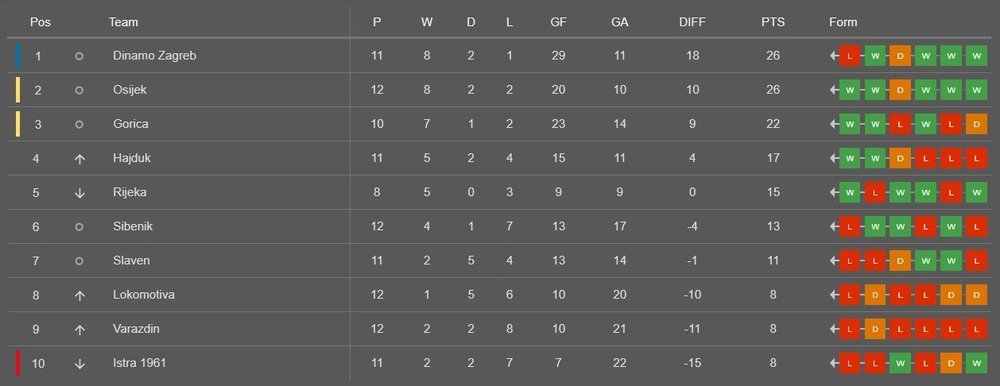The image size is (1000, 386).
Task: Click the up arrow icon for Lokomotiva
Action: click(79, 295)
